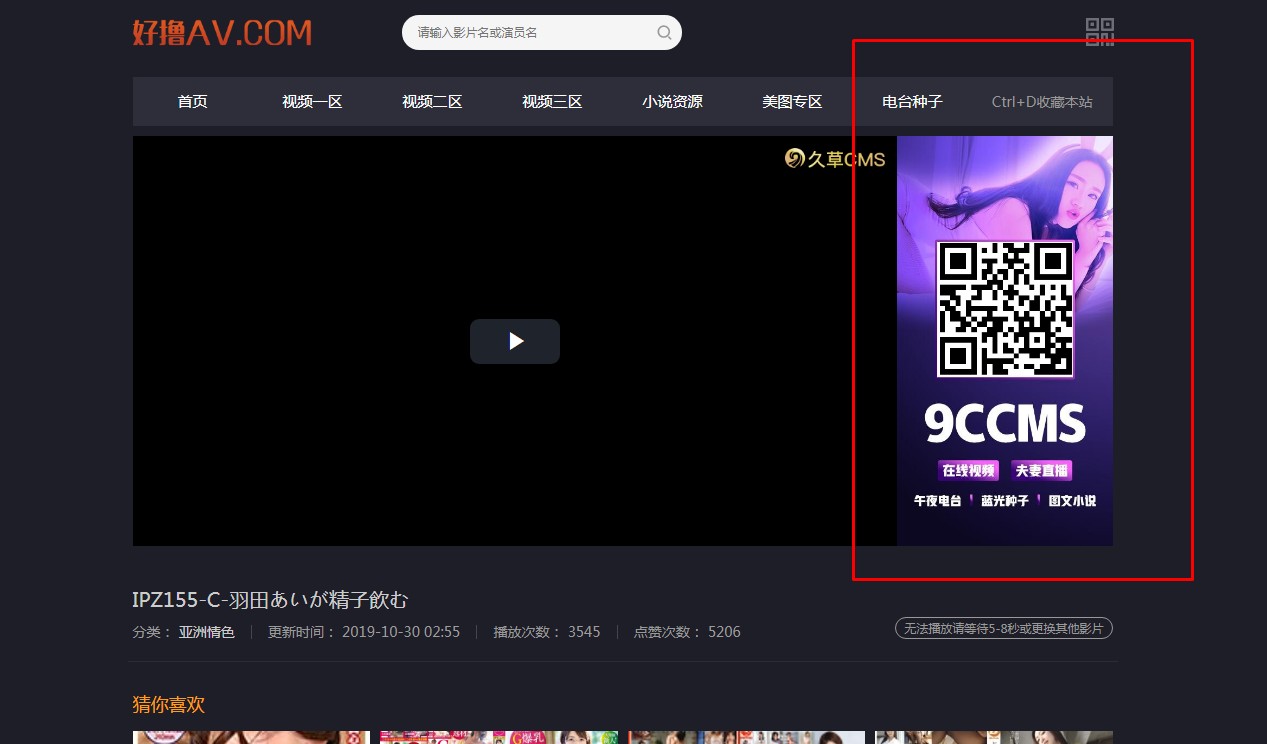Click the 久草CMS watermark on the player

coord(836,158)
